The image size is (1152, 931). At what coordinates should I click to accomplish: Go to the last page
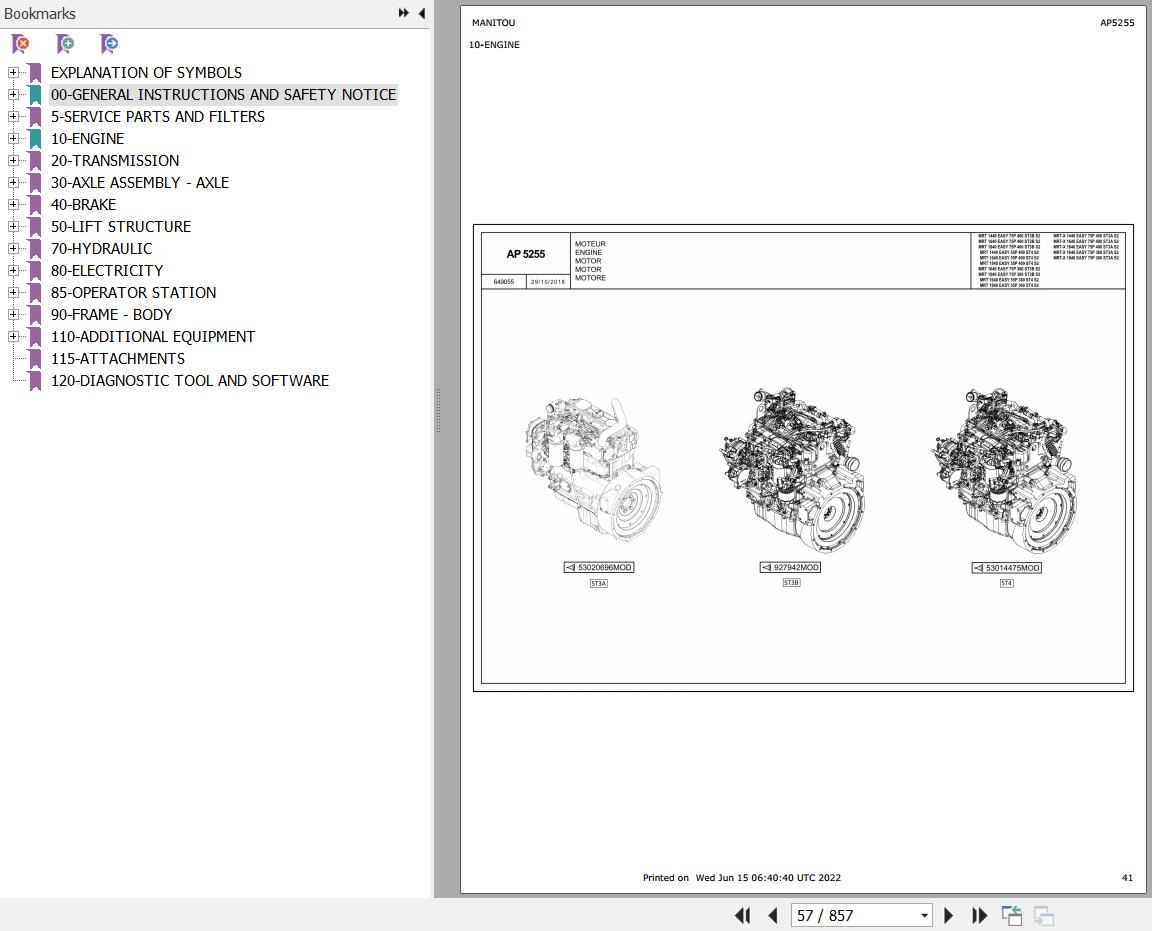(979, 916)
